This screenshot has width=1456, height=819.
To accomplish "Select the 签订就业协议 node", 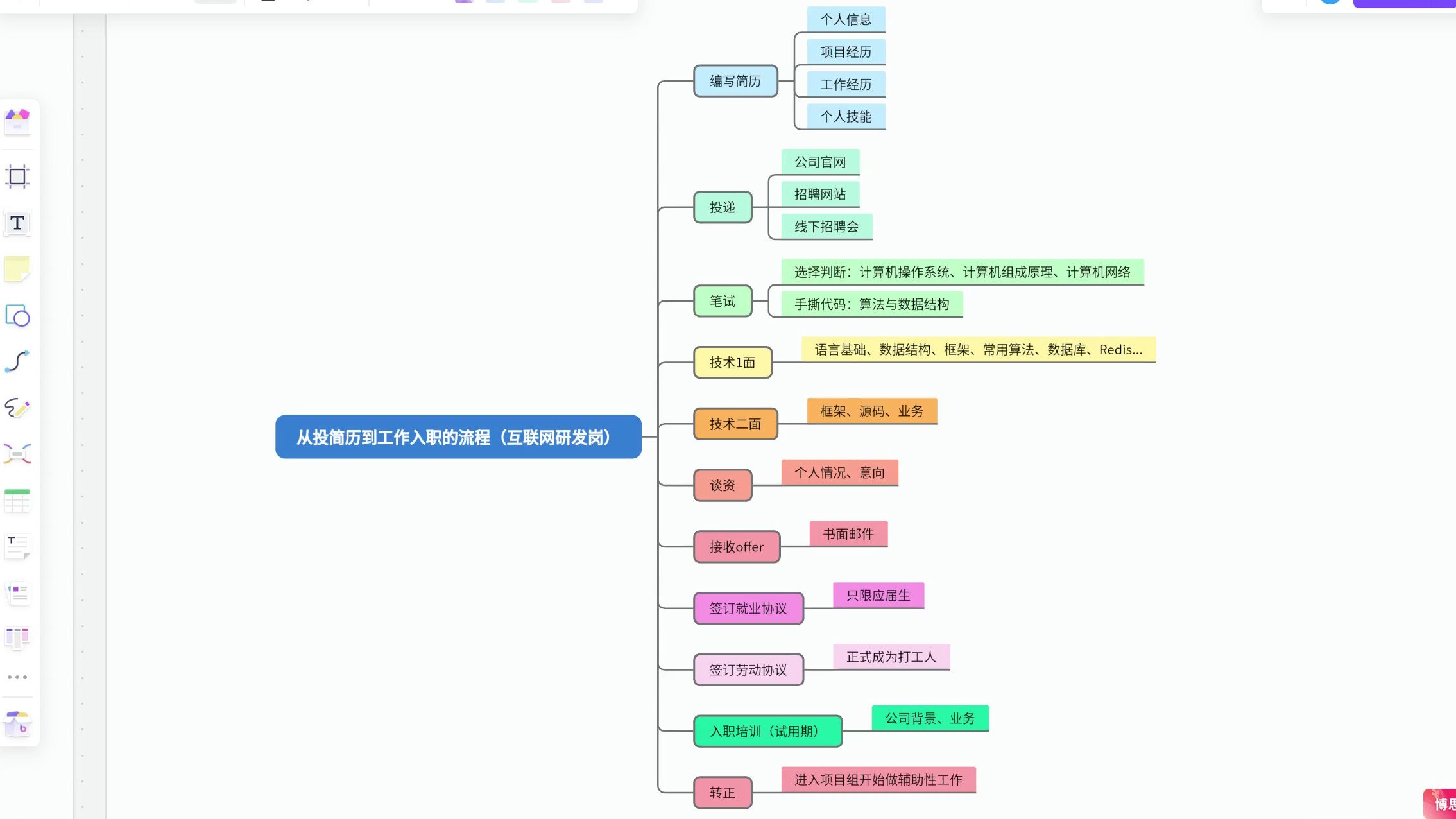I will (748, 608).
